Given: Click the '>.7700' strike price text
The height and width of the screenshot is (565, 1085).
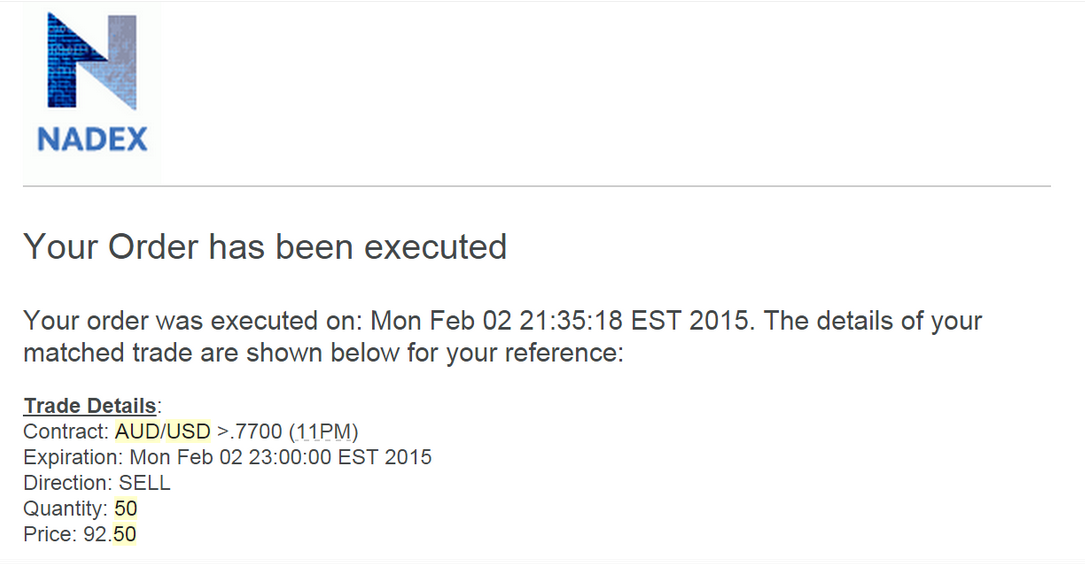Looking at the screenshot, I should [x=249, y=432].
